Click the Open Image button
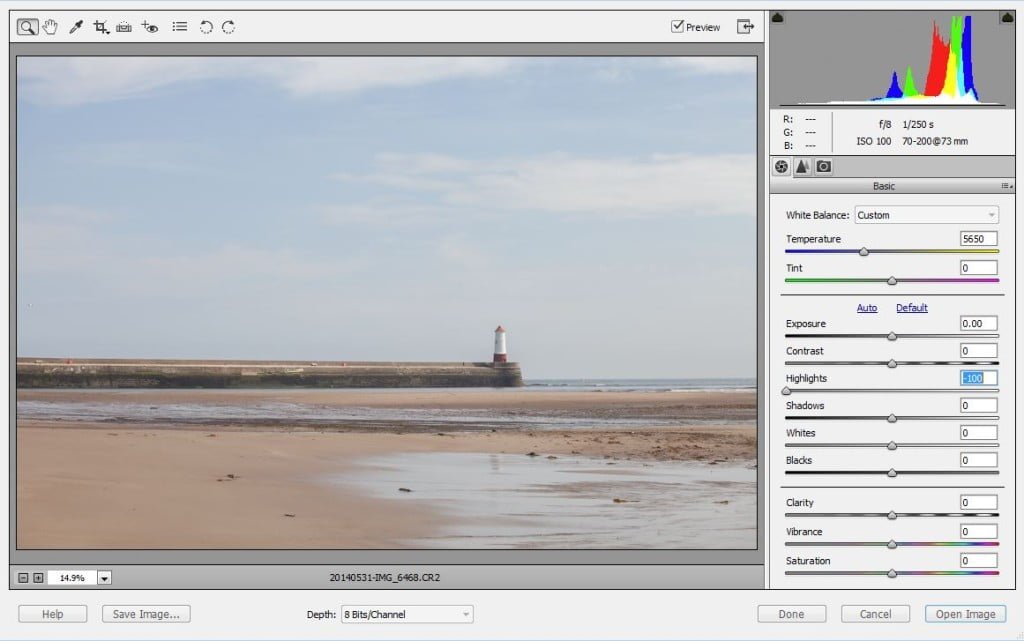The height and width of the screenshot is (641, 1024). [x=965, y=614]
